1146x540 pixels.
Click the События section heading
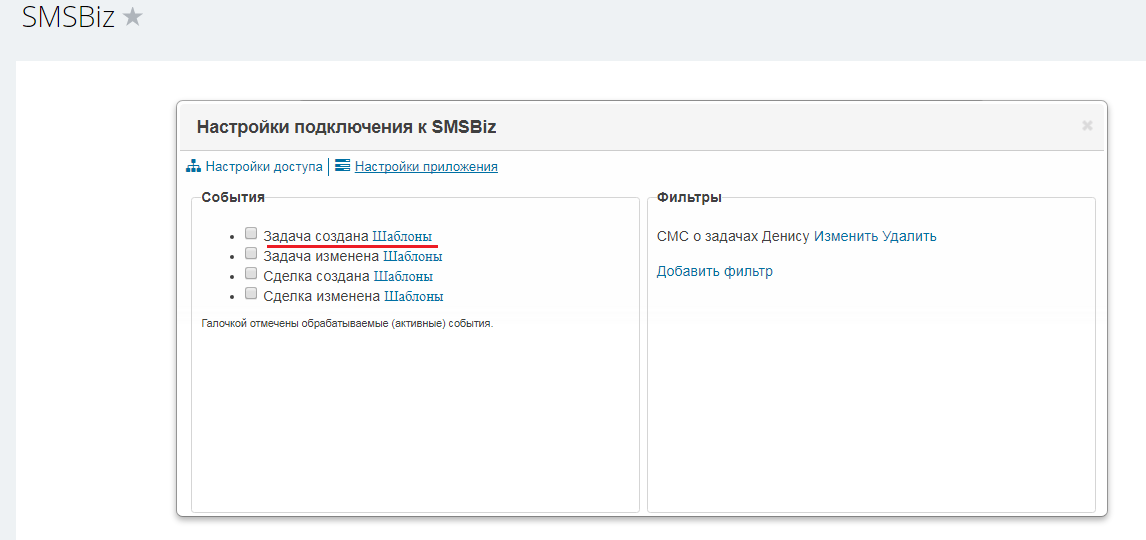(233, 197)
